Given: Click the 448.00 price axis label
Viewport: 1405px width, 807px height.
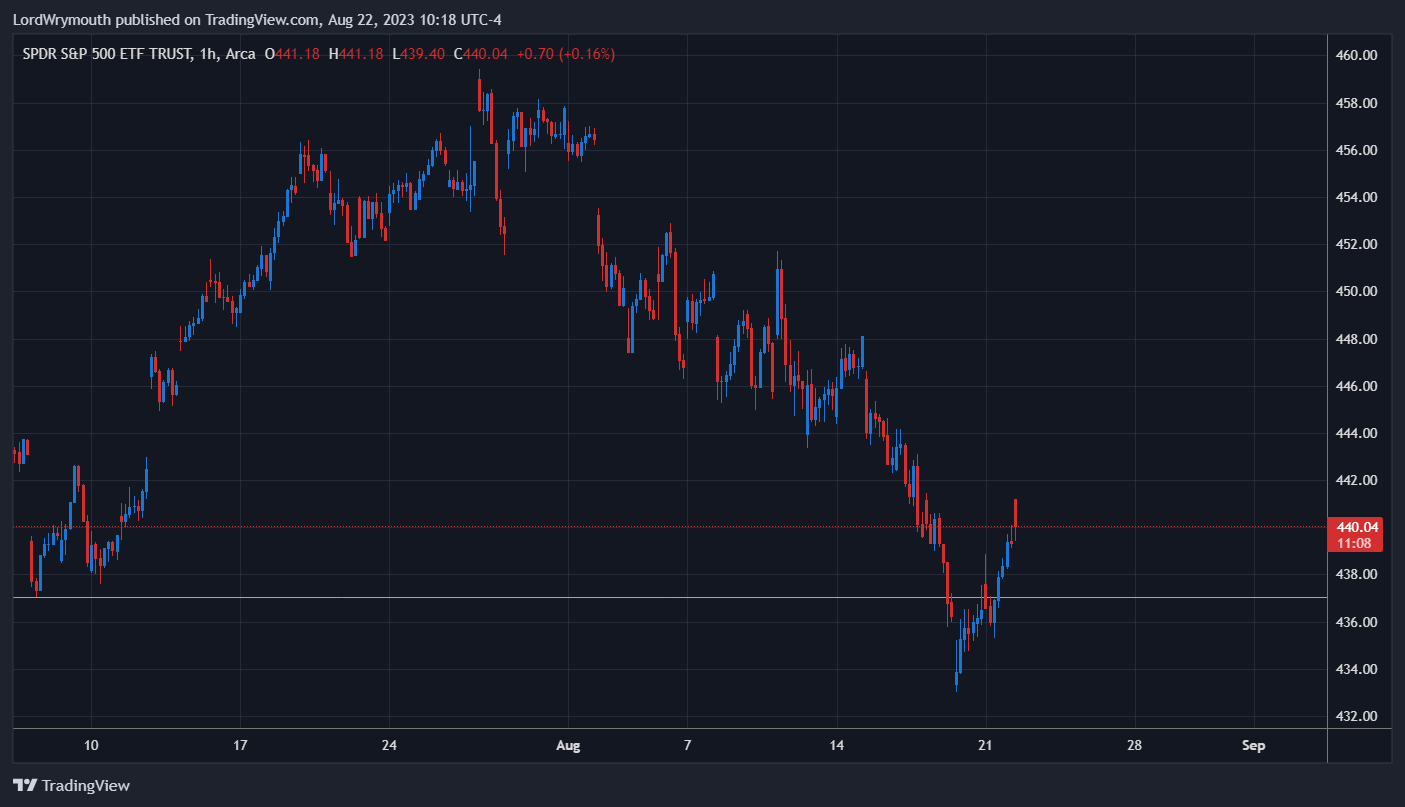Looking at the screenshot, I should pyautogui.click(x=1357, y=339).
